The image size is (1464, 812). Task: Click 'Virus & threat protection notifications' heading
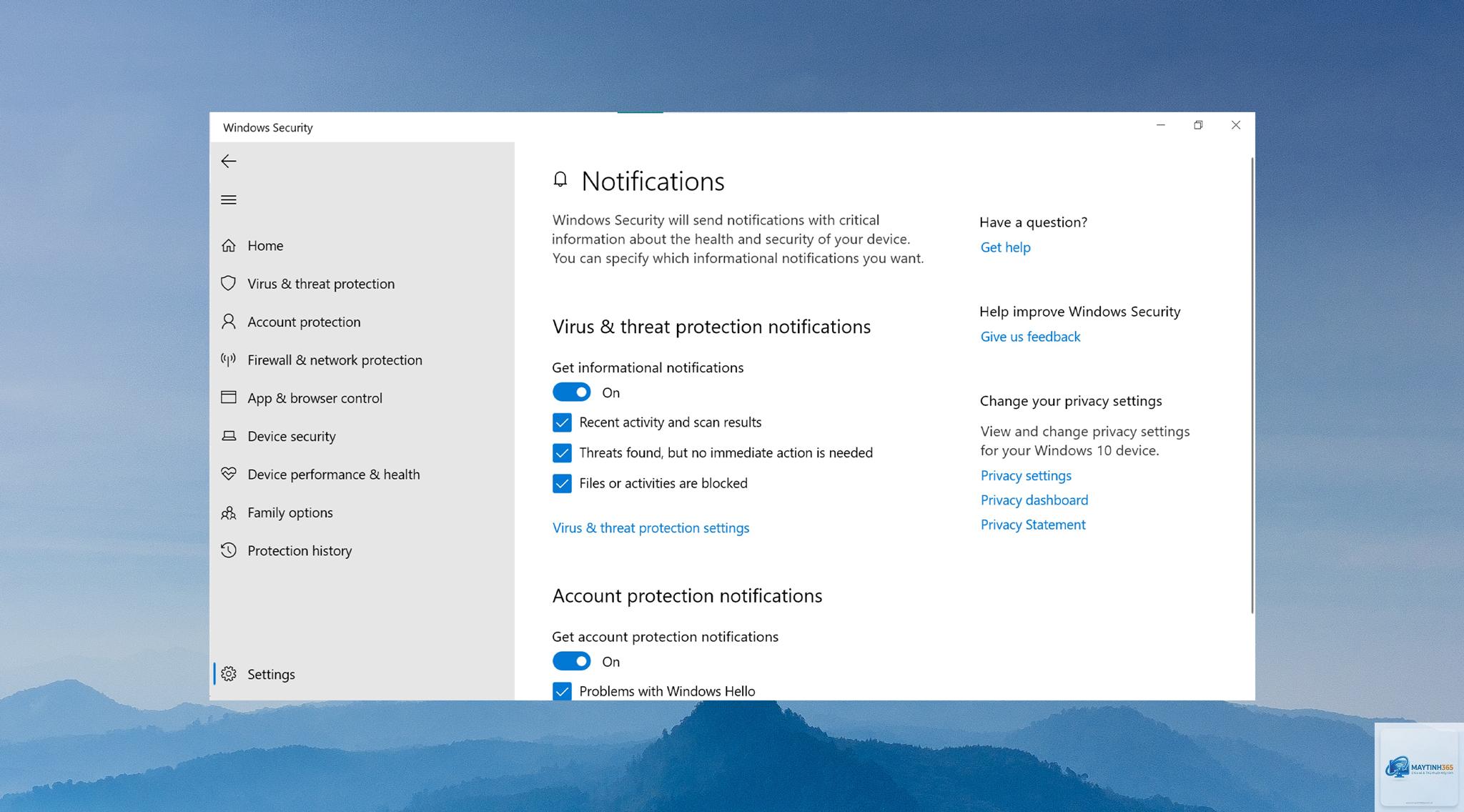(711, 327)
